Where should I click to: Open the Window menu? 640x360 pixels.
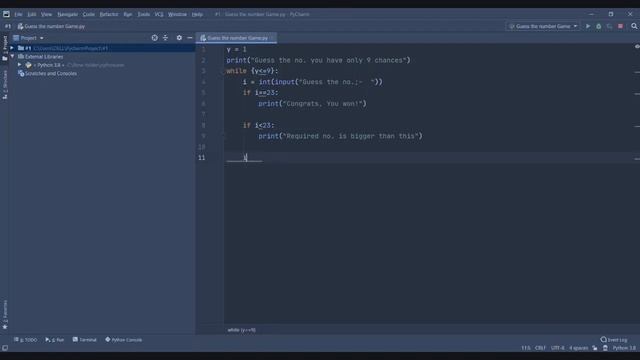(177, 14)
